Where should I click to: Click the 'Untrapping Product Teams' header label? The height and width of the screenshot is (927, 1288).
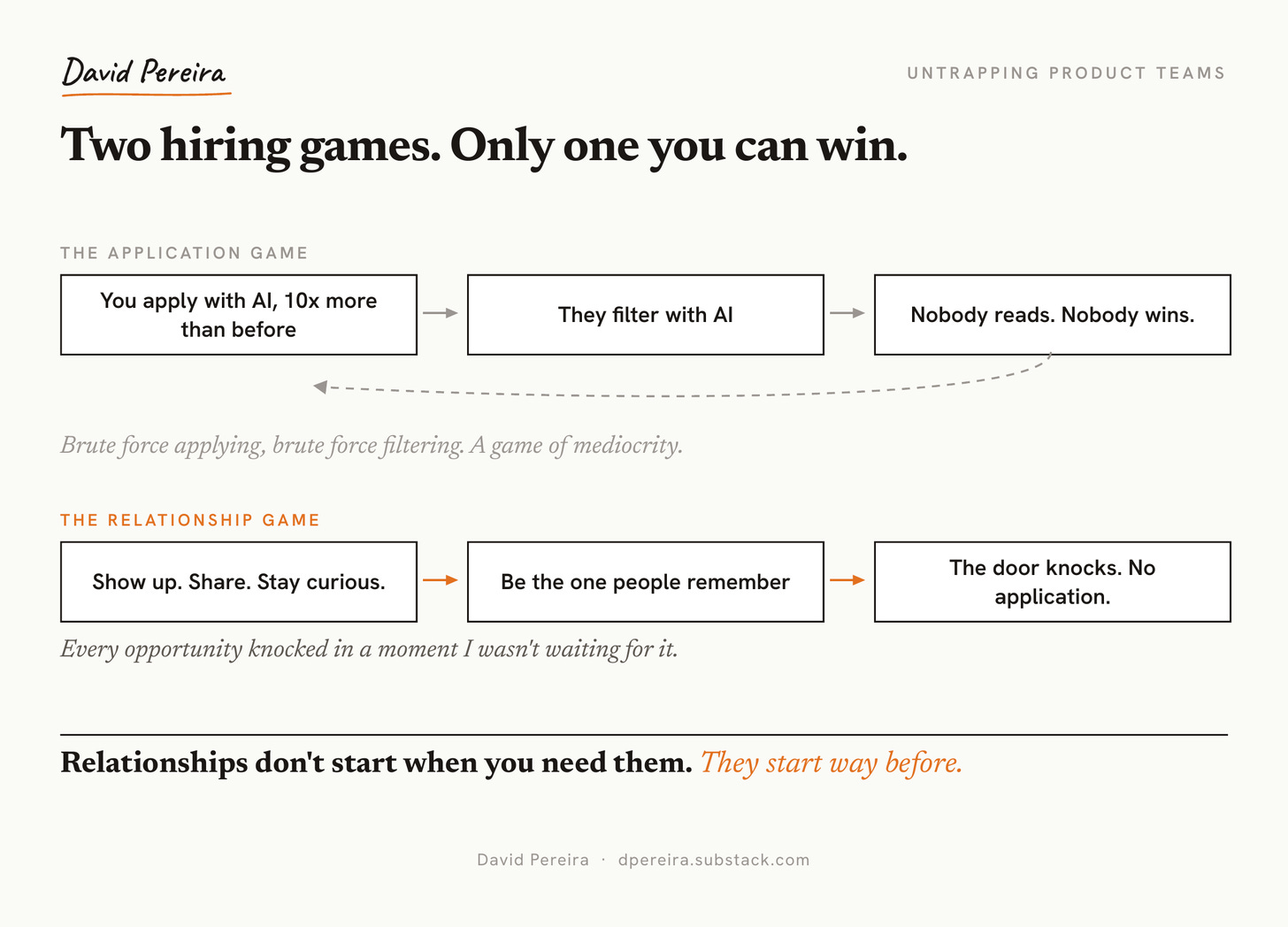[x=1066, y=73]
